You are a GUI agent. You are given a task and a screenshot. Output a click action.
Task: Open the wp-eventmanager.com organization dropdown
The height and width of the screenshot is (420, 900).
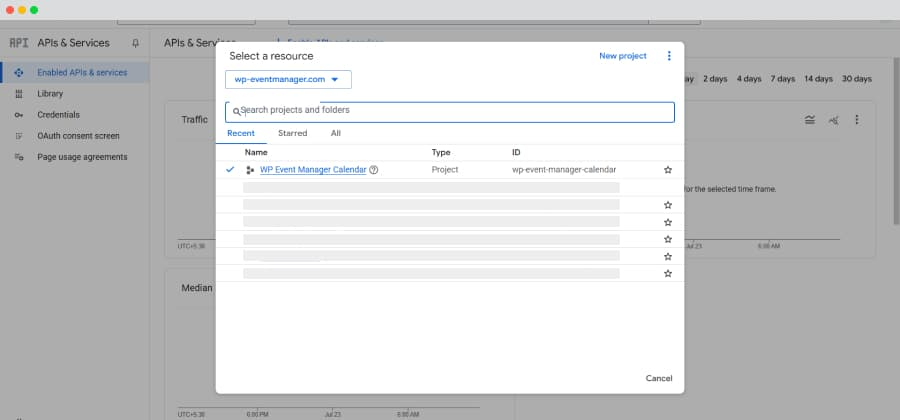coord(288,80)
